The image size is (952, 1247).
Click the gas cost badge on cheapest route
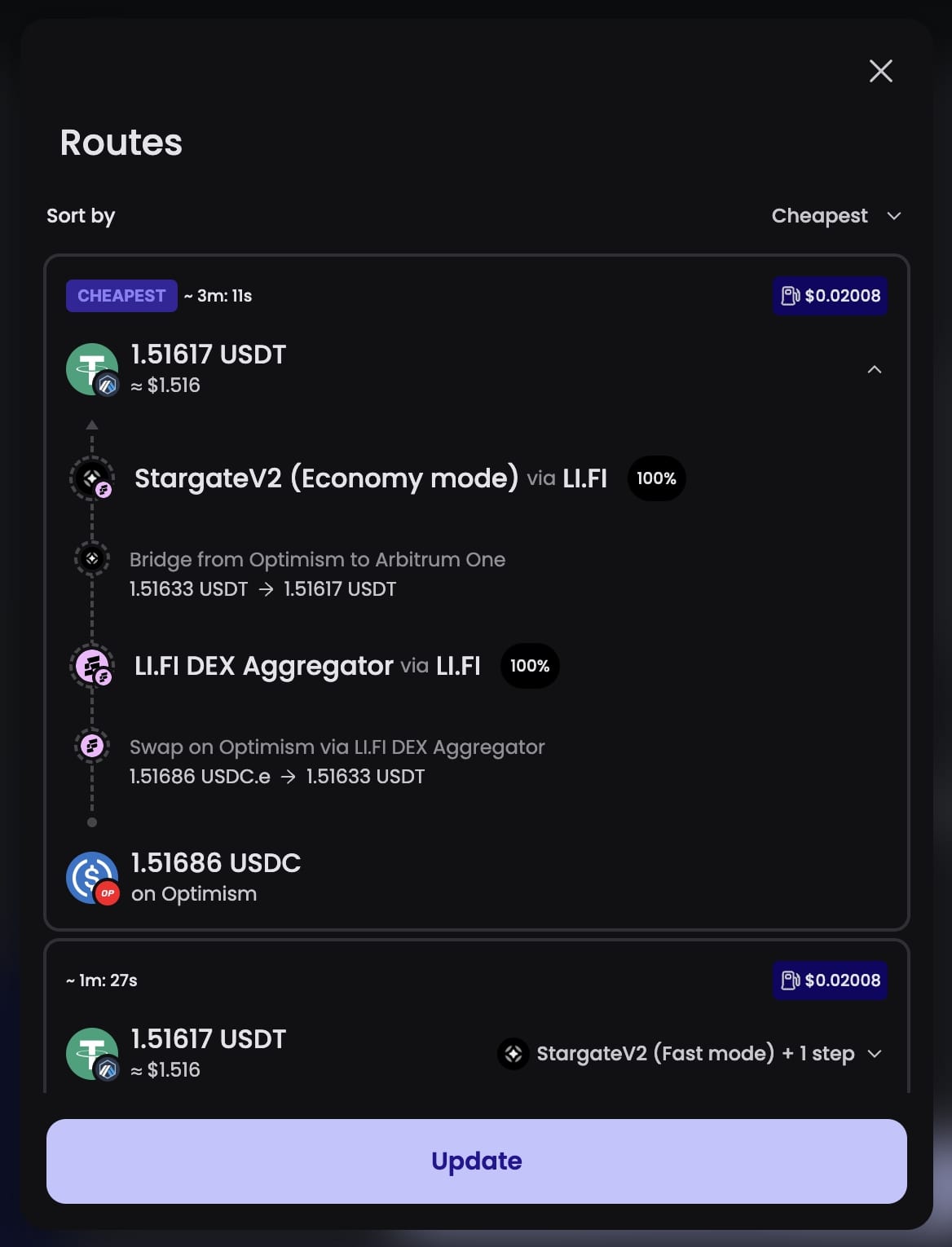coord(830,296)
